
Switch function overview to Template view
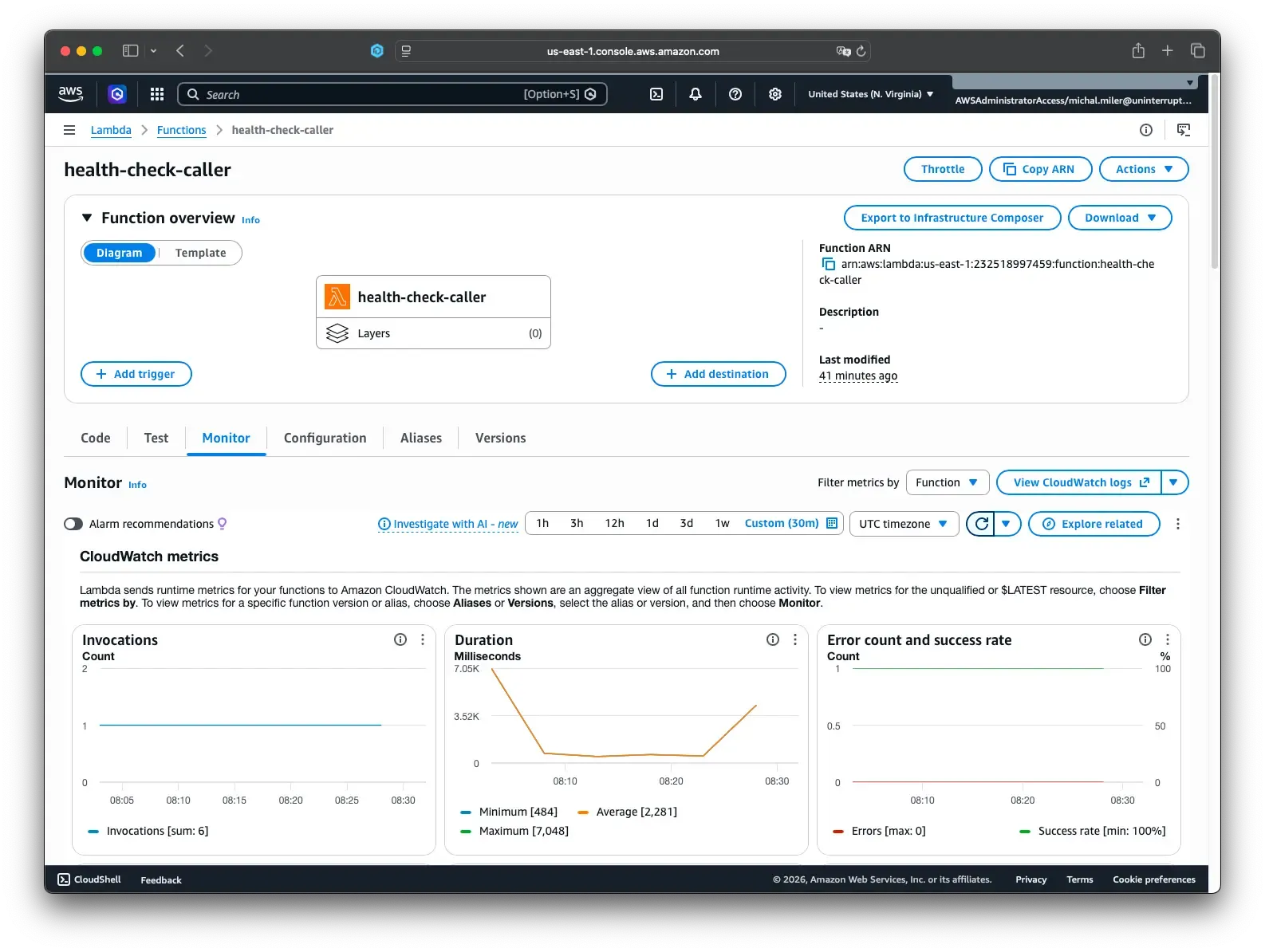coord(200,253)
